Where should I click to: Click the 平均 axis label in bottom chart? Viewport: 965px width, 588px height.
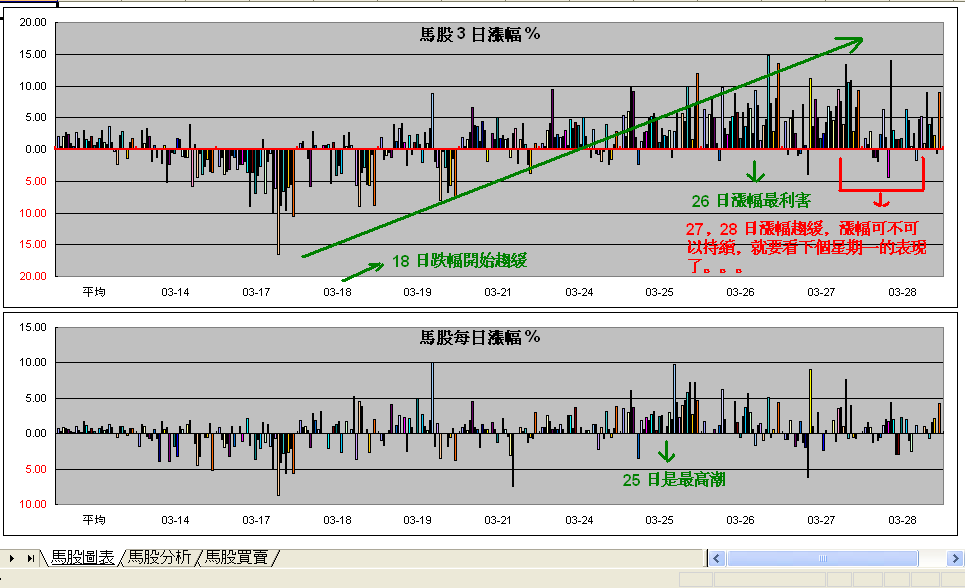click(94, 520)
